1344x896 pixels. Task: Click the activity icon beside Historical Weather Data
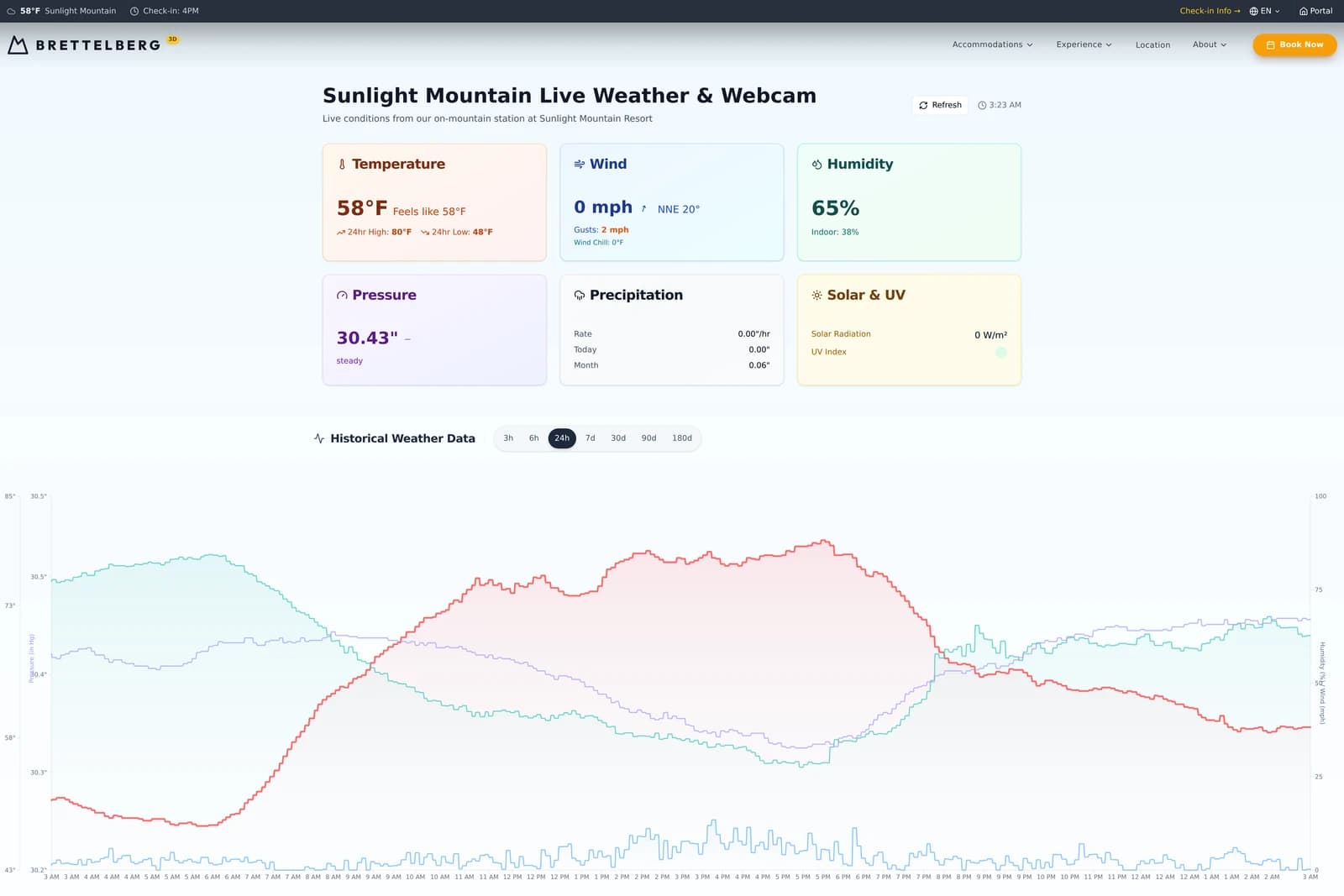[319, 438]
